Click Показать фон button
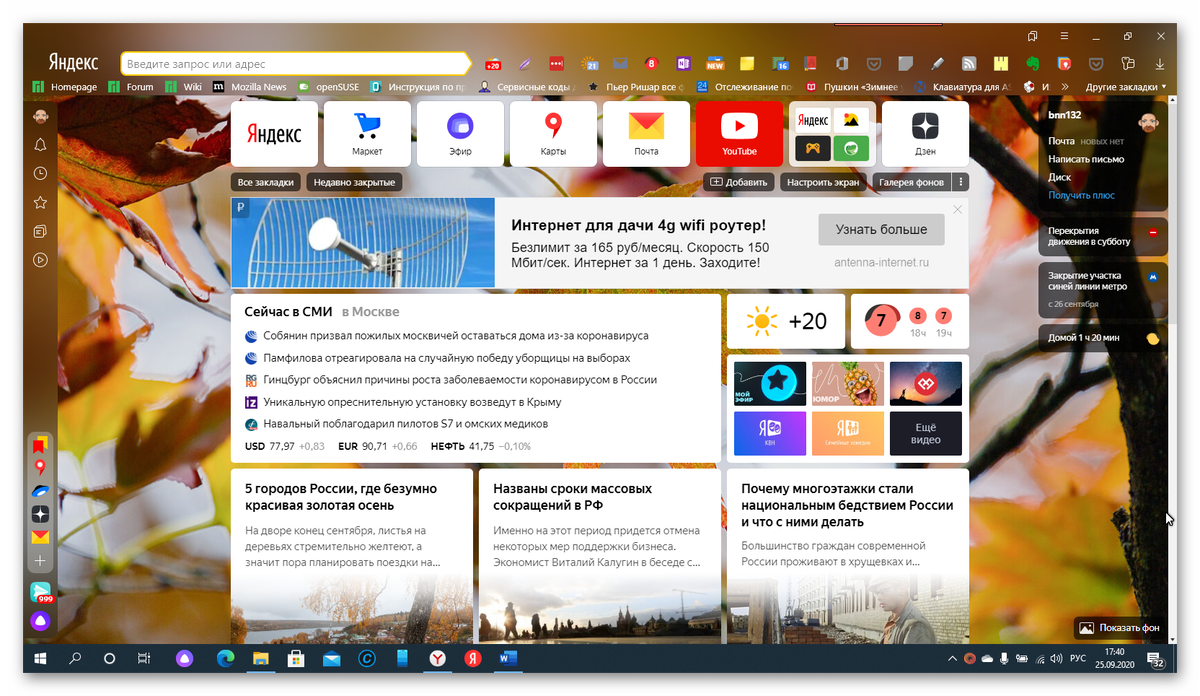Screen dimensions: 1200x696 1120,628
